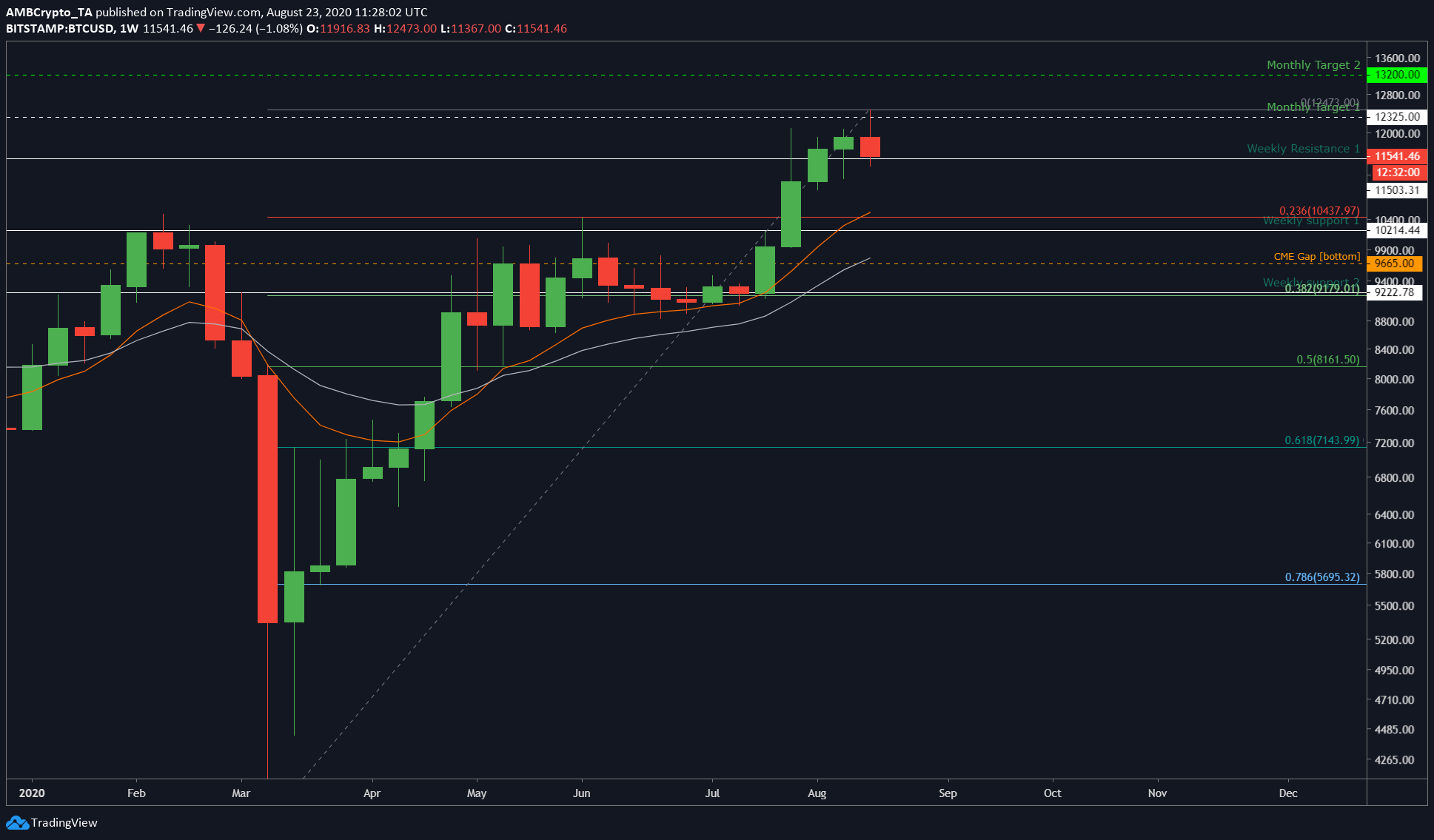Click the Aug label on time axis
Viewport: 1434px width, 840px height.
817,793
